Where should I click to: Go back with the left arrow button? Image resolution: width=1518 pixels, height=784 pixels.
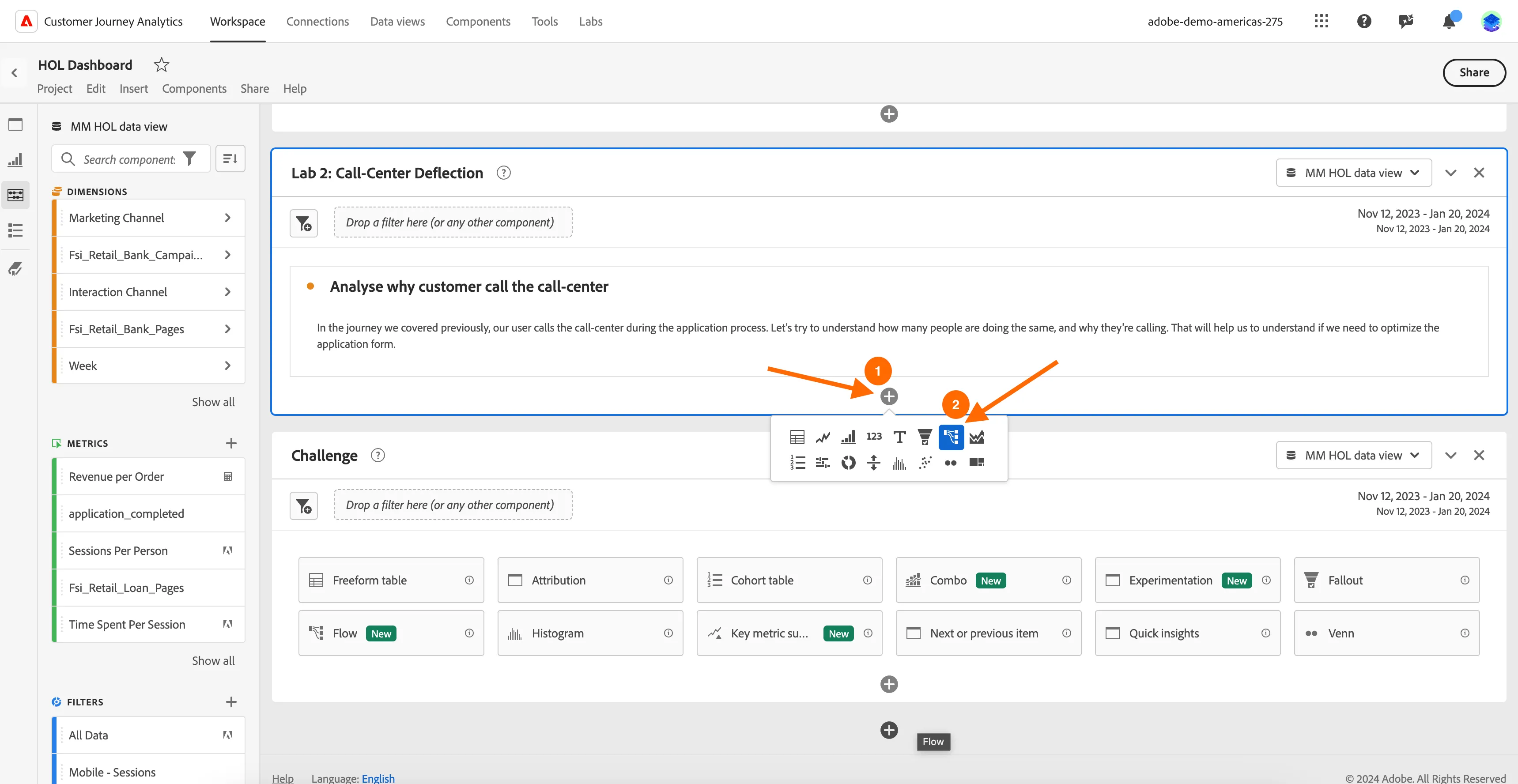[x=14, y=72]
